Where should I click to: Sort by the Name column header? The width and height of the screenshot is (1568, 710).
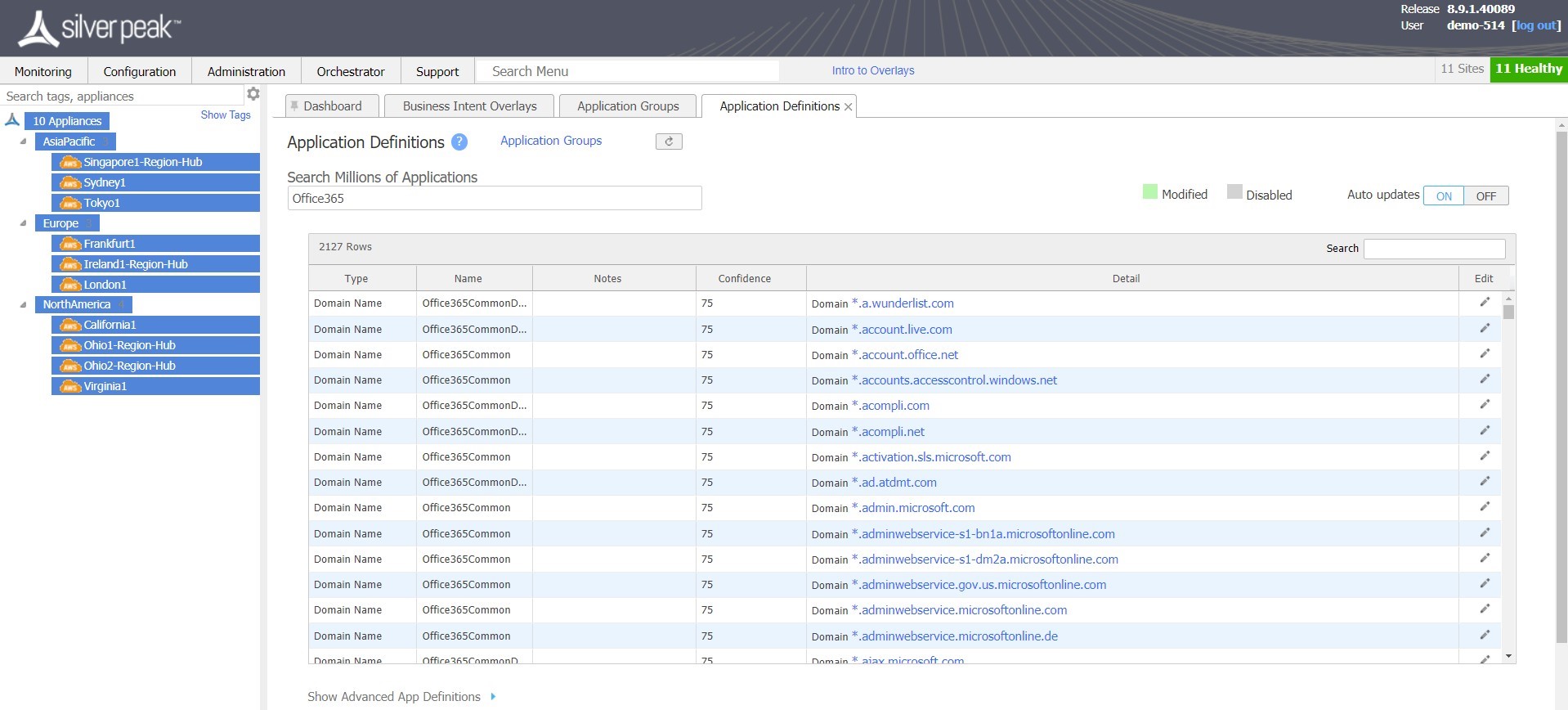coord(474,278)
